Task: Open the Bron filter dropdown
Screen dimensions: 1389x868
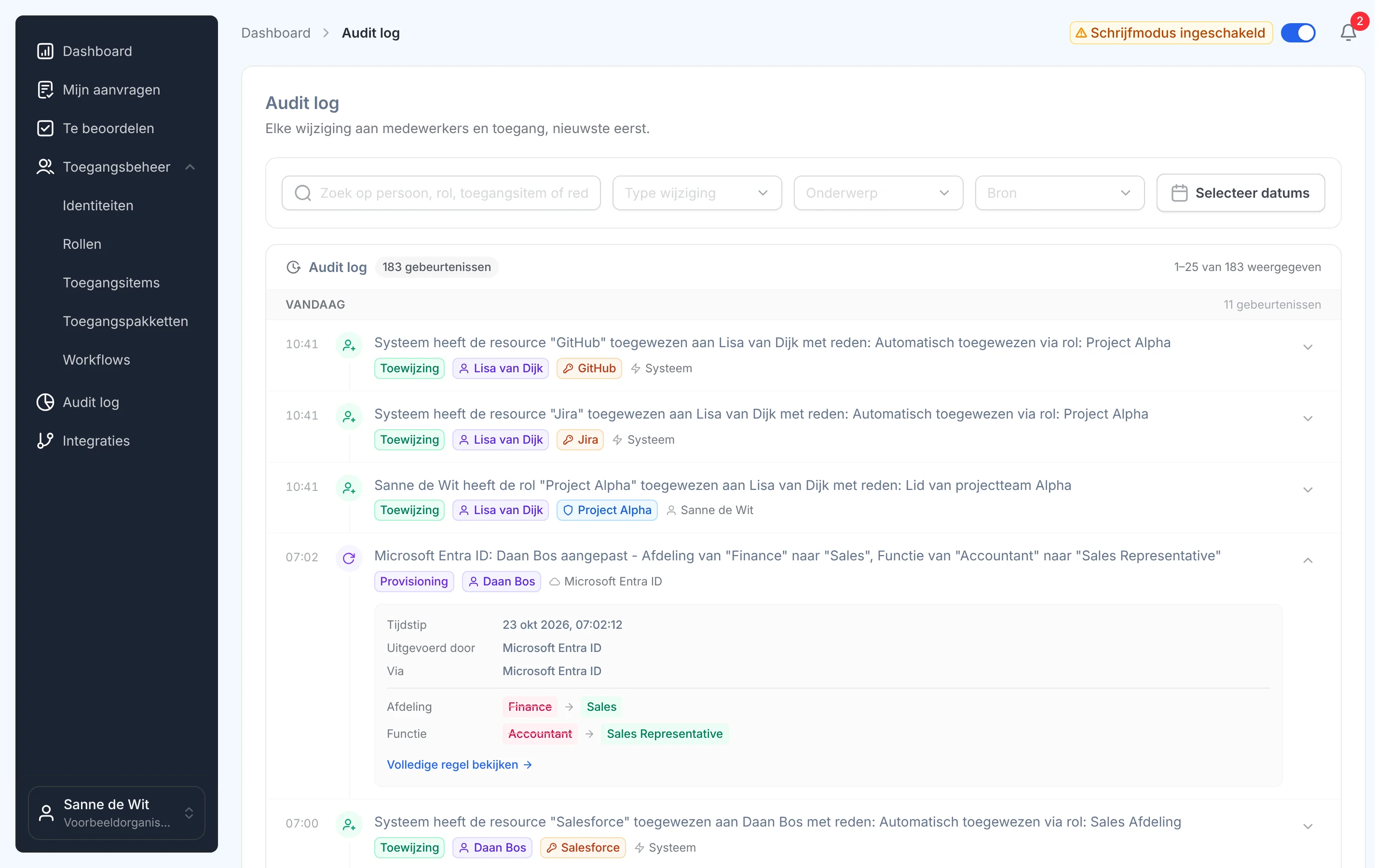Action: pos(1060,193)
